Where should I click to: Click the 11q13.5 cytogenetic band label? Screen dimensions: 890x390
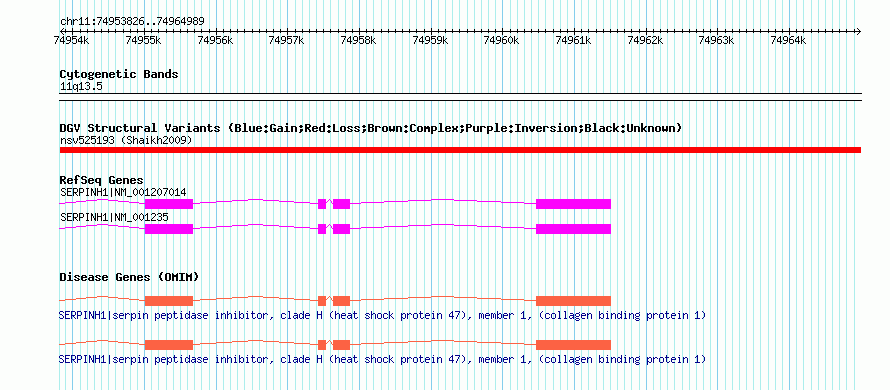point(81,87)
